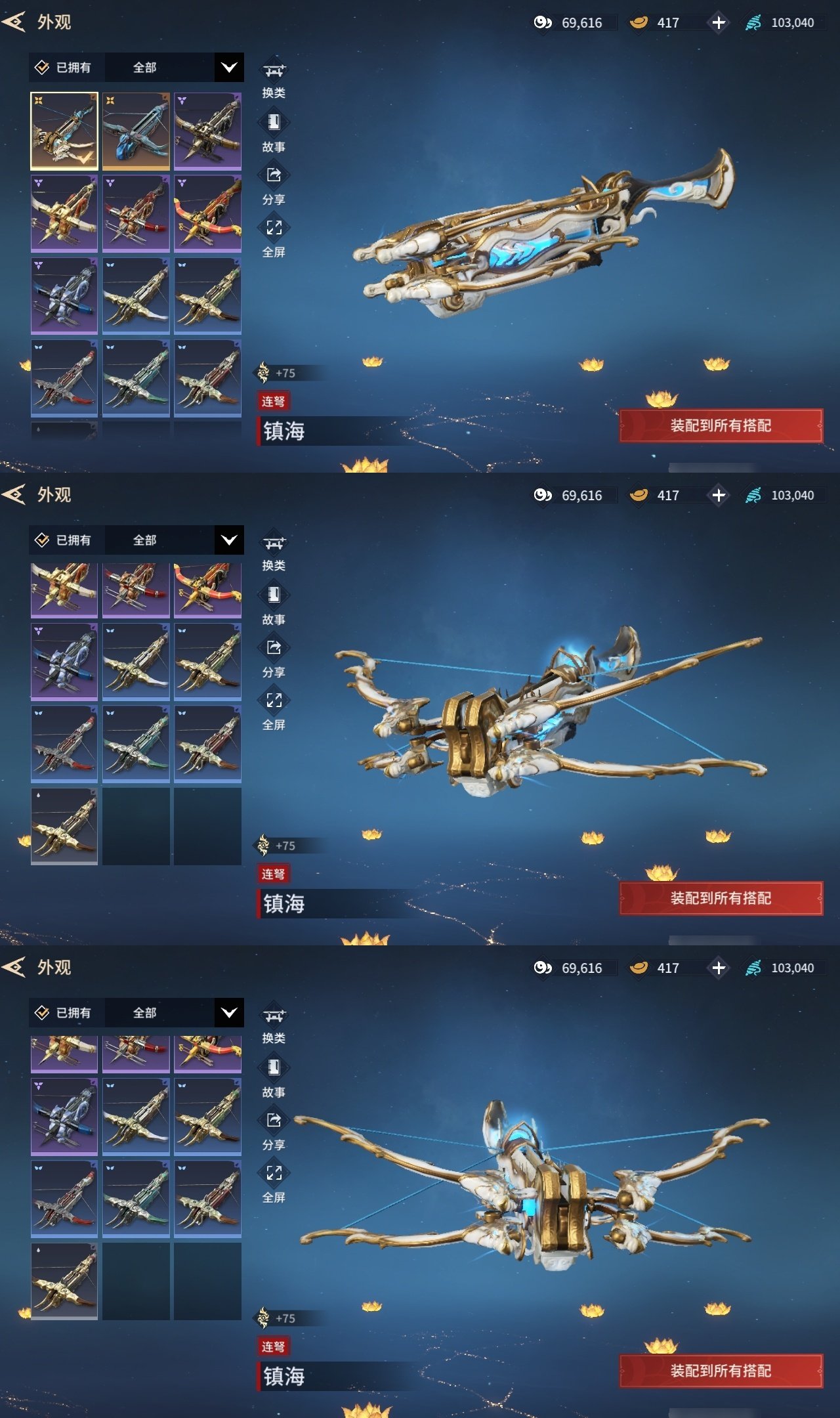840x1418 pixels.
Task: Expand the 全部 dropdown arrow in the top screen
Action: (x=229, y=67)
